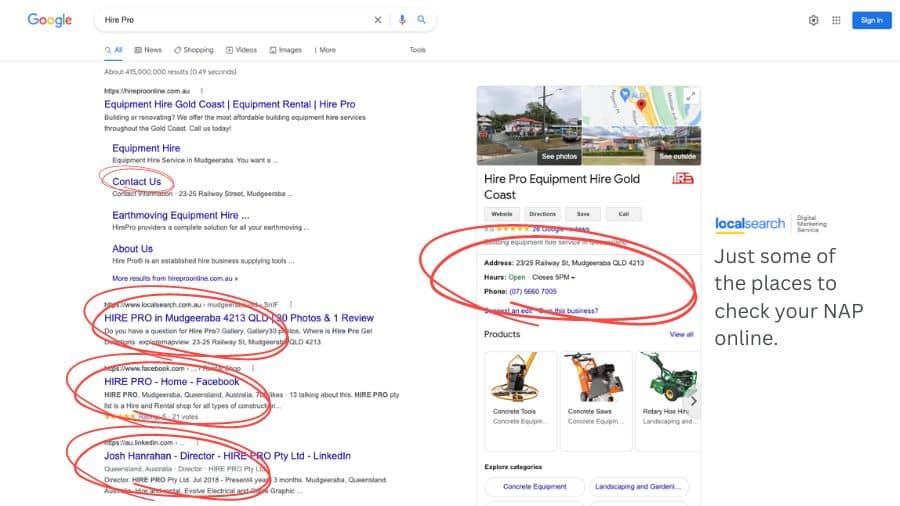
Task: Open the map thumbnail with red pin
Action: [x=642, y=106]
